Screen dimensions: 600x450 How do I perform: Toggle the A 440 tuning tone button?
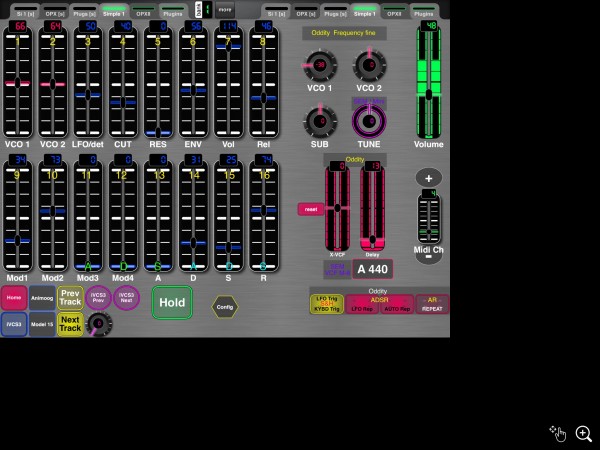372,269
